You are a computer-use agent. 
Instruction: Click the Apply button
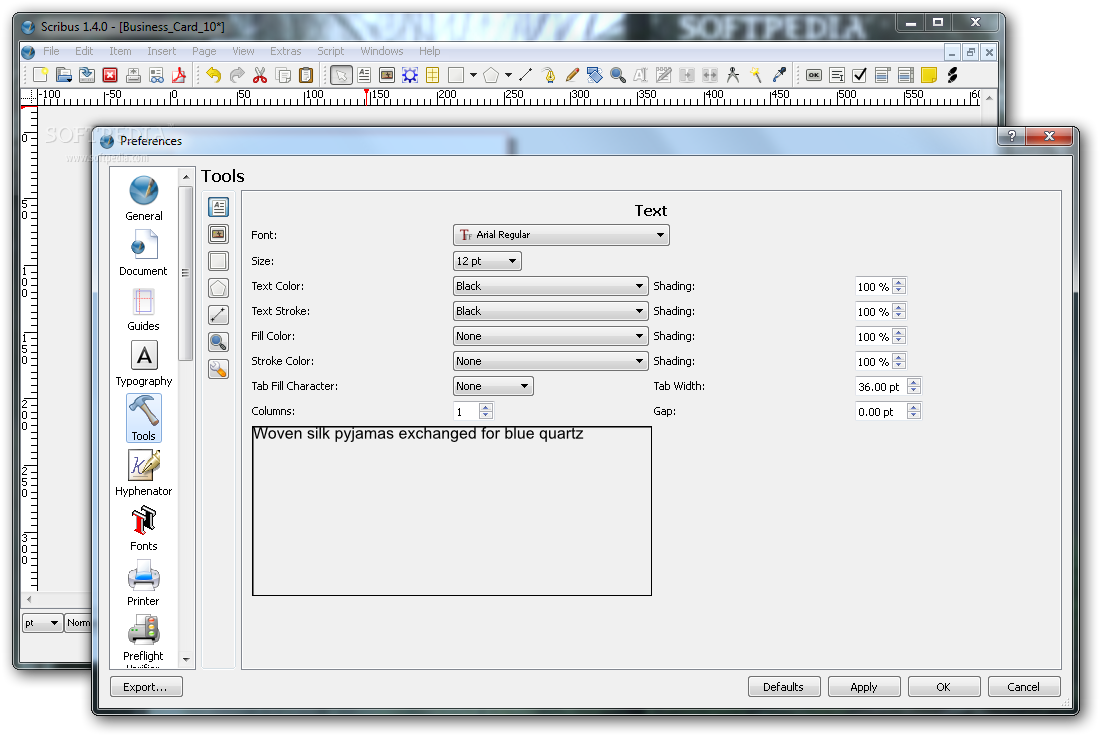(x=864, y=687)
